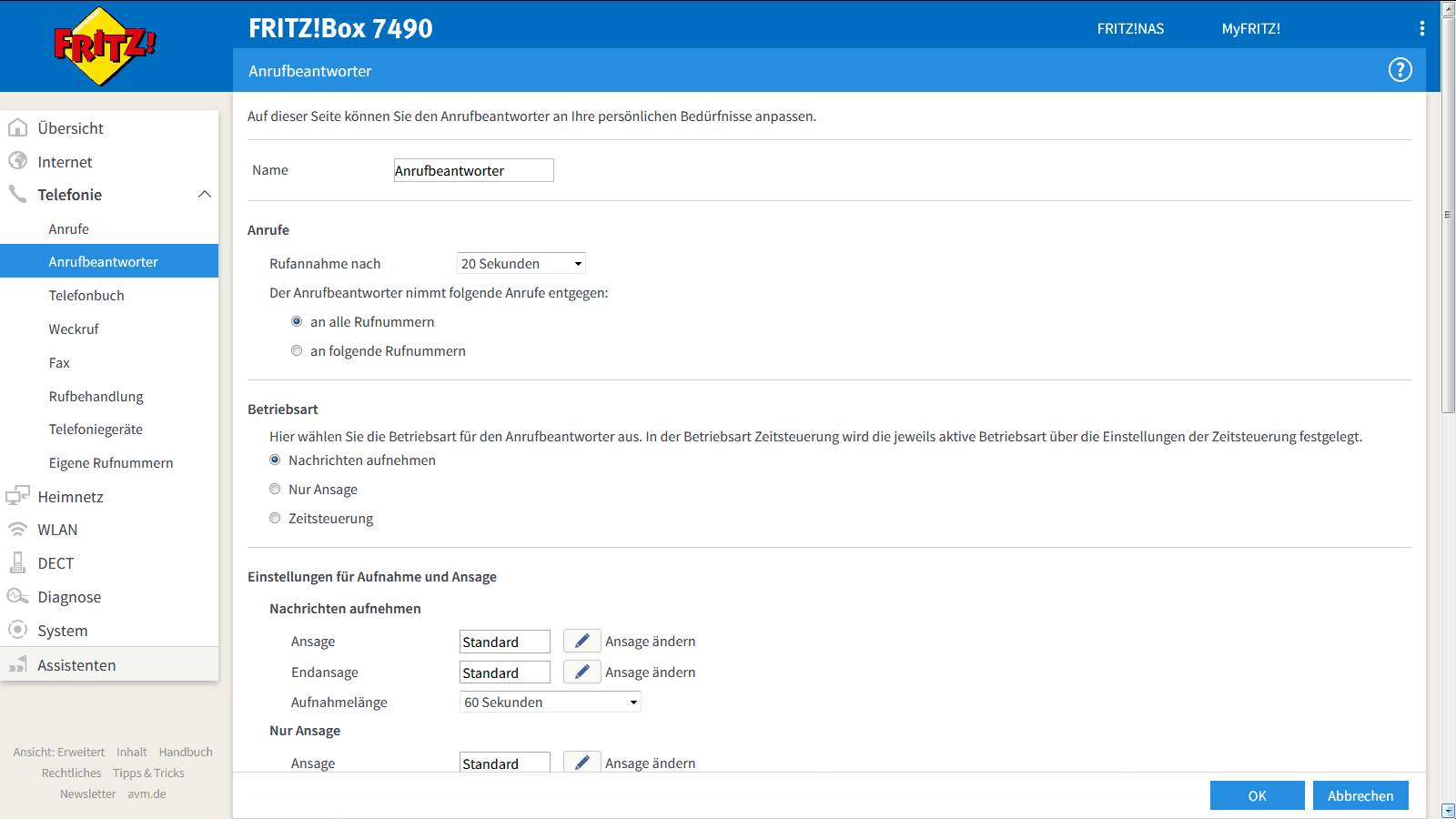This screenshot has height=819, width=1456.
Task: Click the scrollbar up arrow
Action: [1448, 8]
